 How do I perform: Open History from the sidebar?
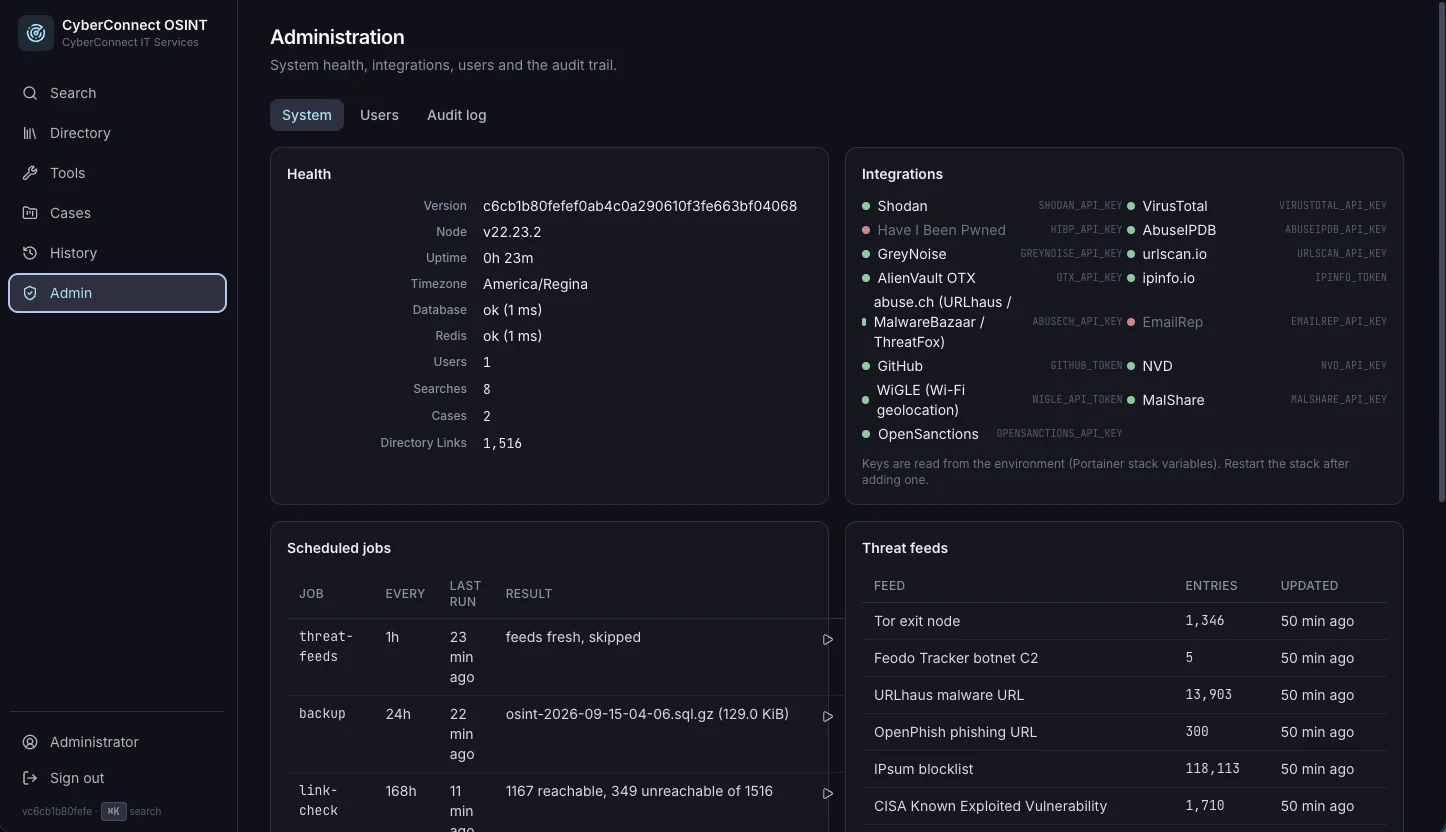click(117, 253)
